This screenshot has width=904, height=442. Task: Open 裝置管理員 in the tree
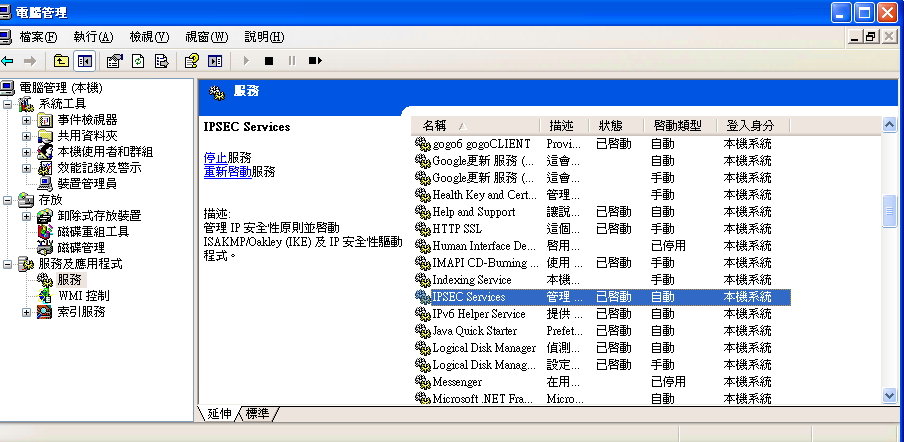point(87,184)
